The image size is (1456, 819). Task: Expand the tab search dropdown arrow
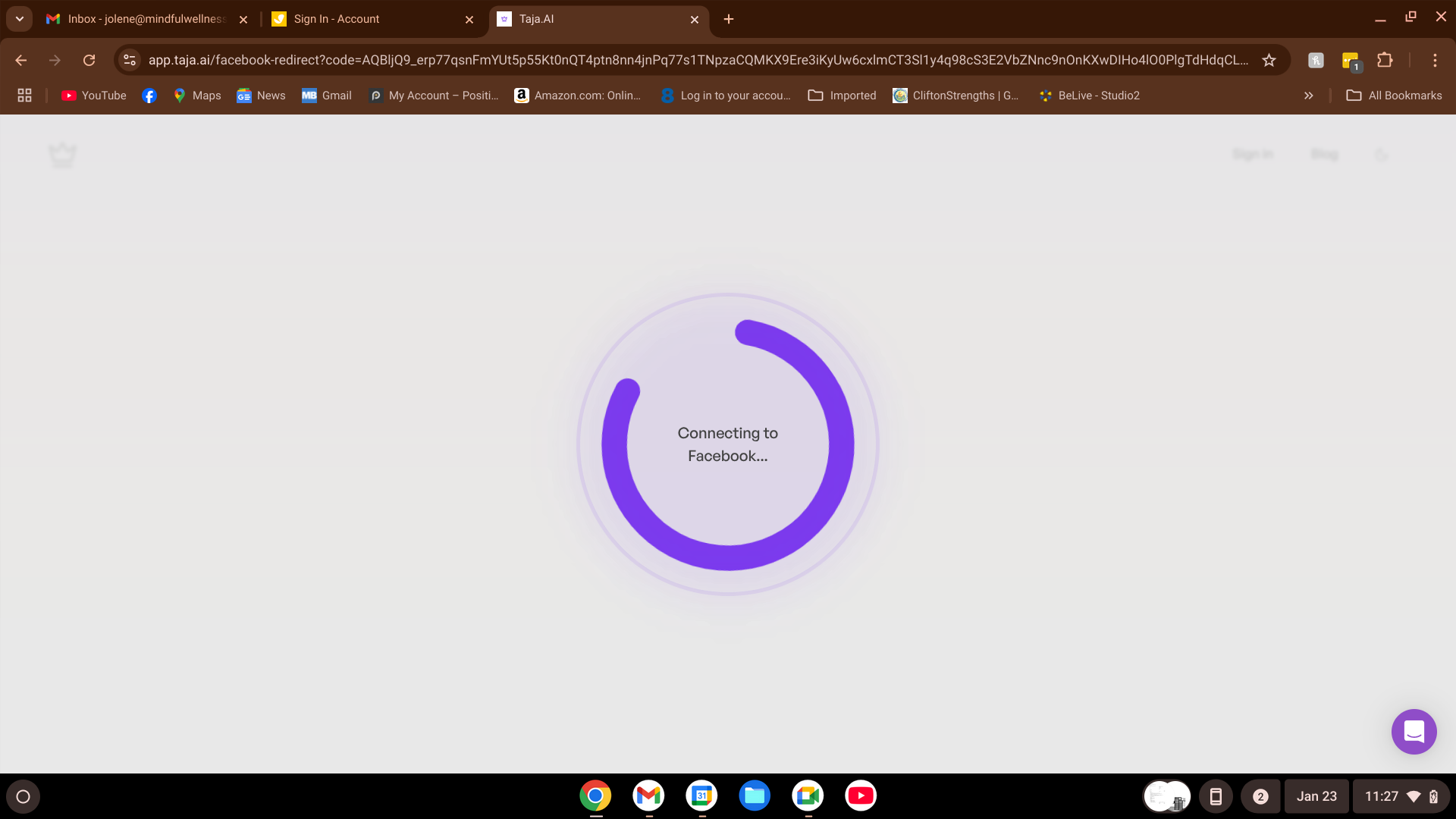click(19, 19)
